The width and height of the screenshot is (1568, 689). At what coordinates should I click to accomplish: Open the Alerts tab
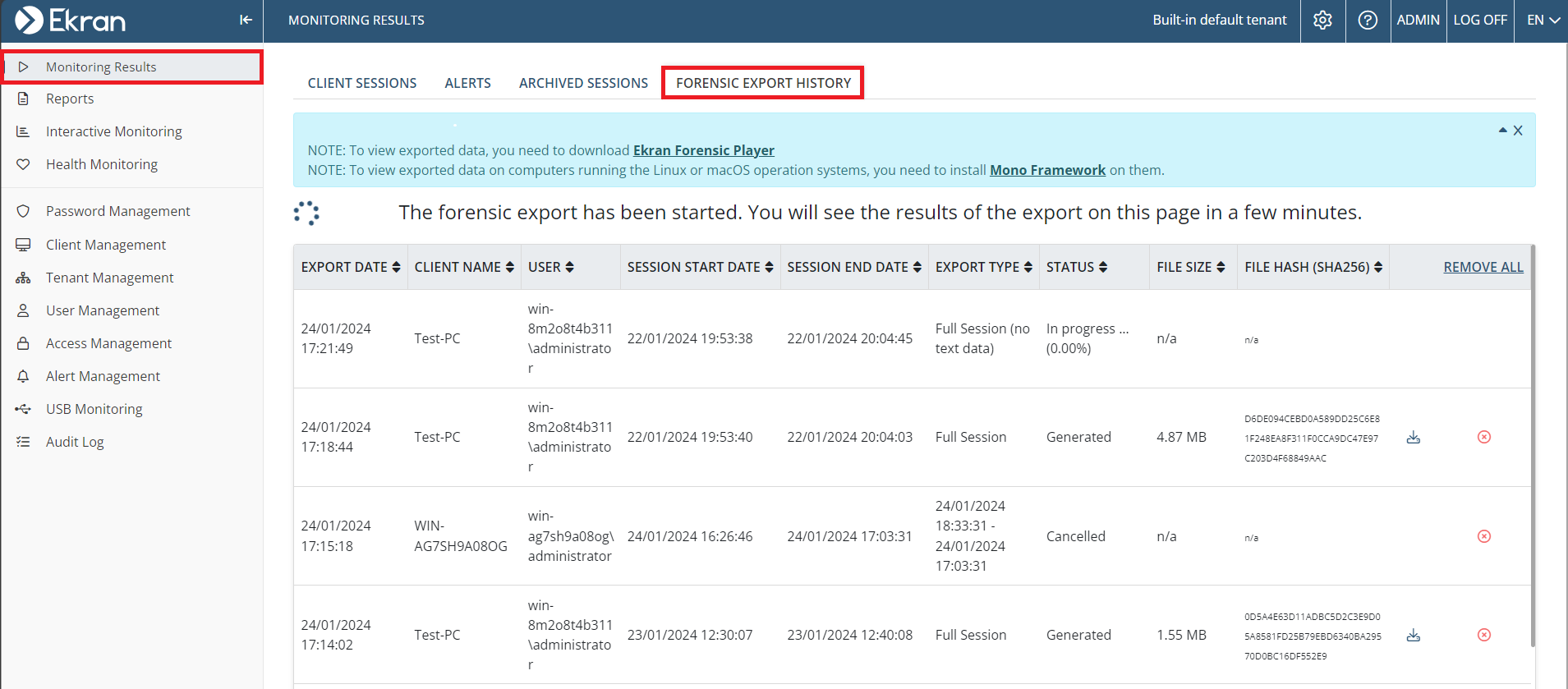coord(467,83)
